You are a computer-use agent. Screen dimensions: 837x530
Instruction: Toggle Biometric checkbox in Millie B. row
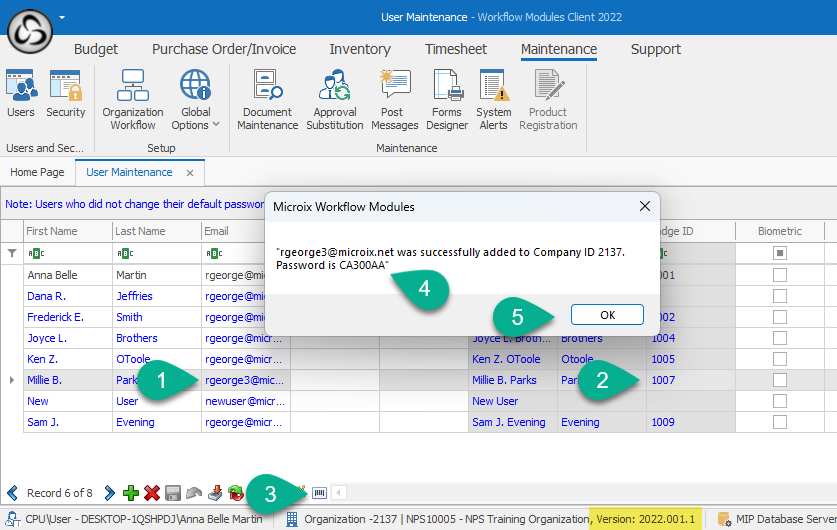click(x=780, y=380)
